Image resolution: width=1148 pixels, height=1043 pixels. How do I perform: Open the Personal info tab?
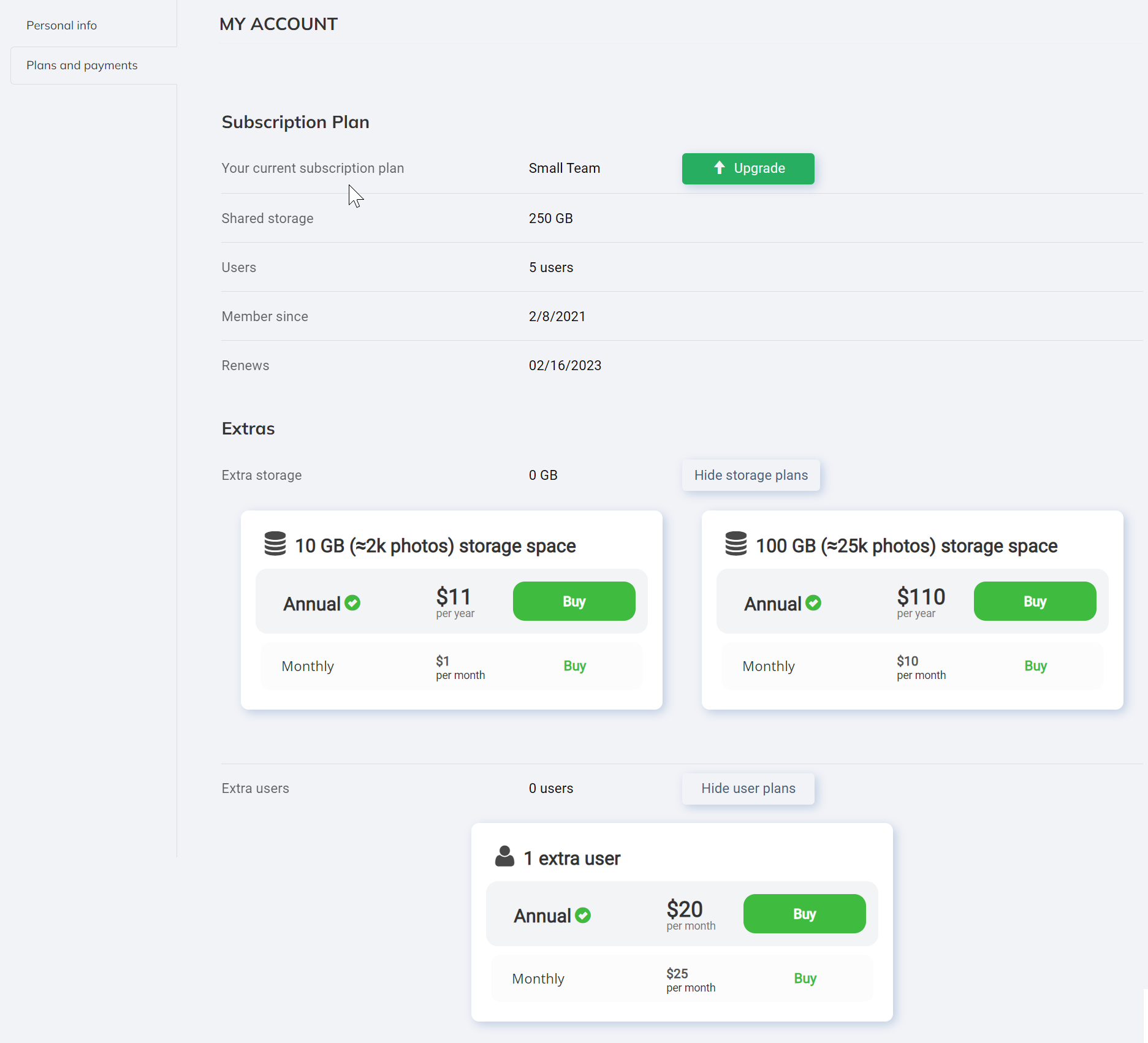pyautogui.click(x=61, y=25)
